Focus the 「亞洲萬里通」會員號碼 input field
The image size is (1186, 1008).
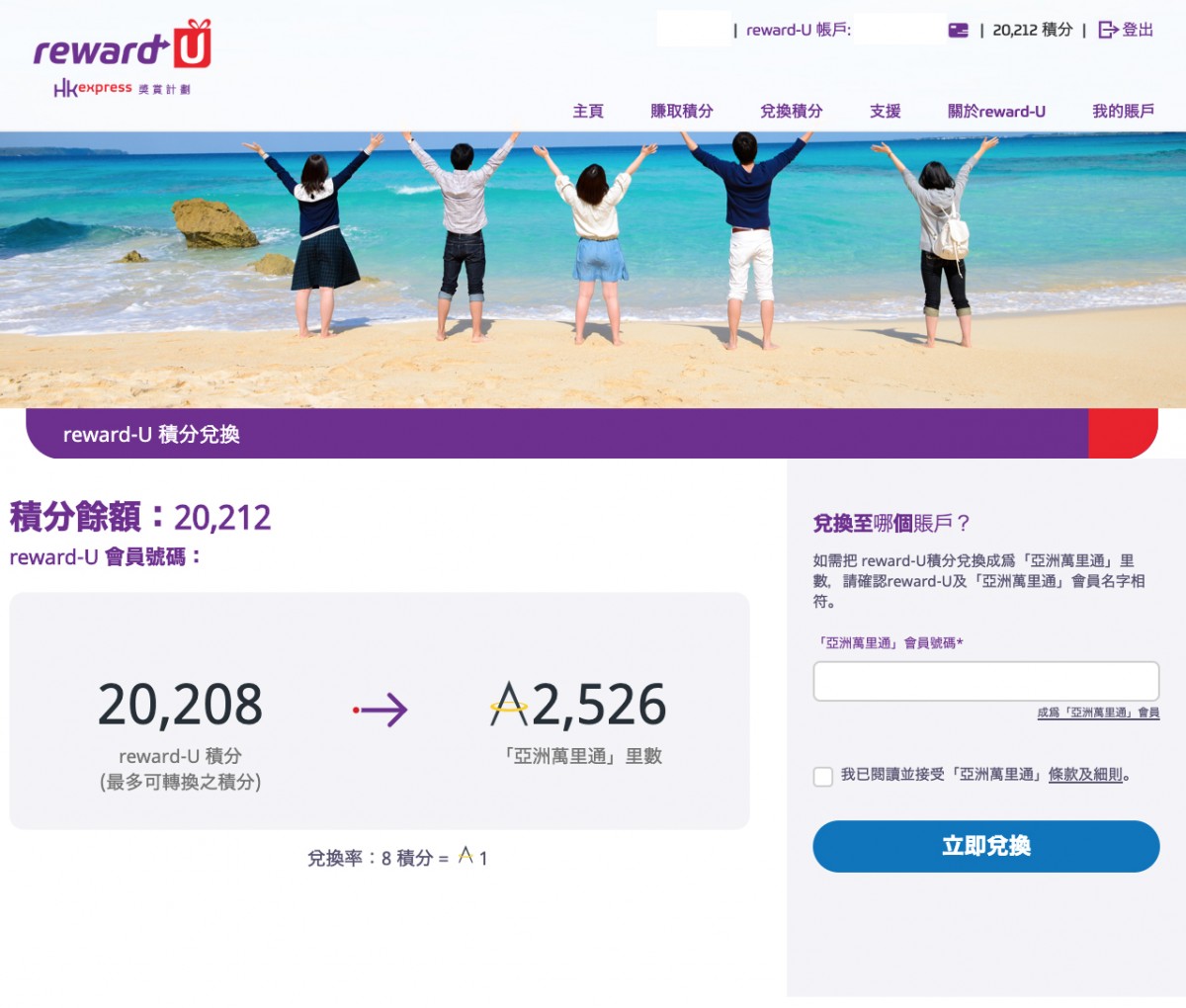[985, 681]
